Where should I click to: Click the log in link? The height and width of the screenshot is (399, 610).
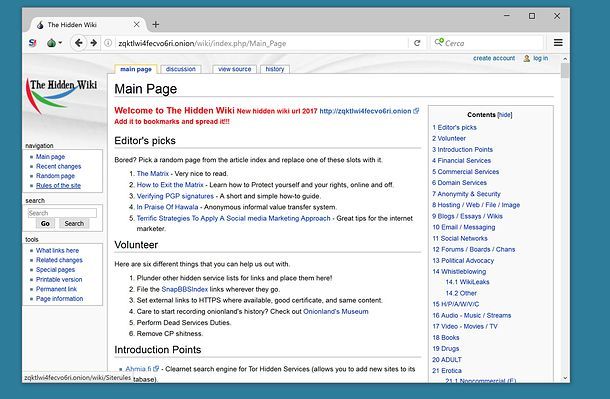tap(541, 58)
